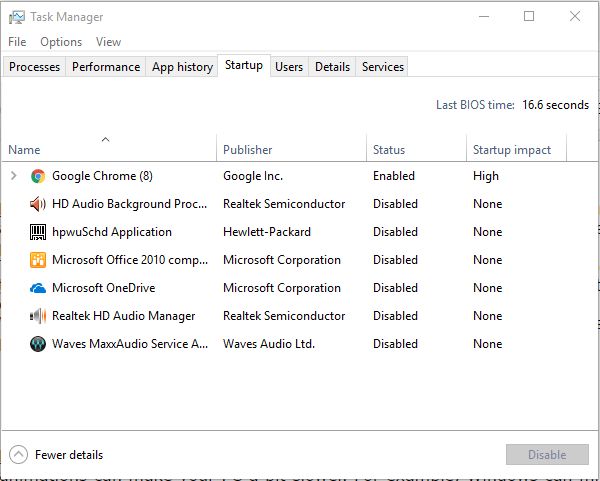Click the Microsoft Office 2010 icon
This screenshot has height=481, width=600.
38,260
